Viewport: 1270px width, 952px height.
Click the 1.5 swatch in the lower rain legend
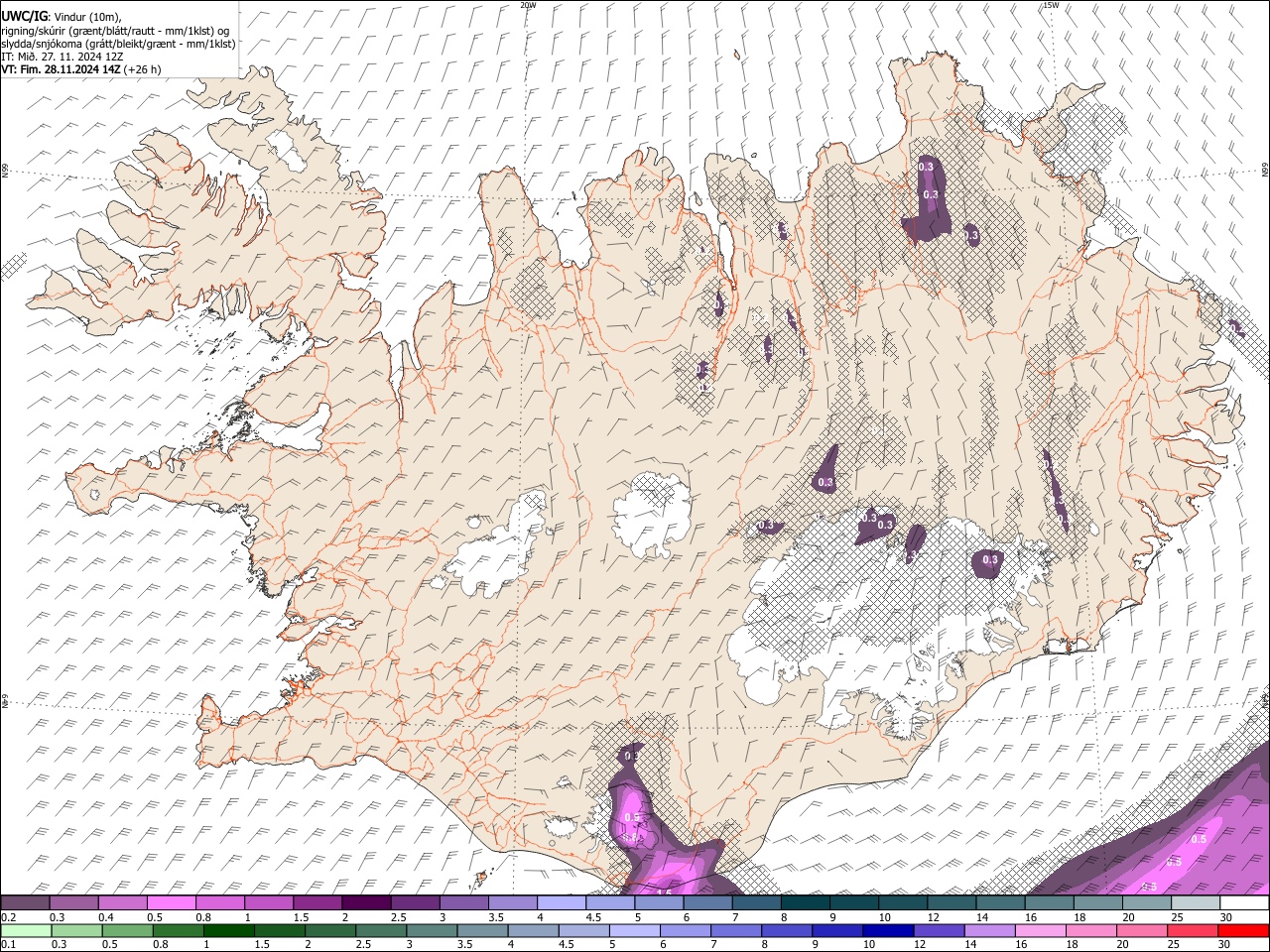[x=280, y=930]
